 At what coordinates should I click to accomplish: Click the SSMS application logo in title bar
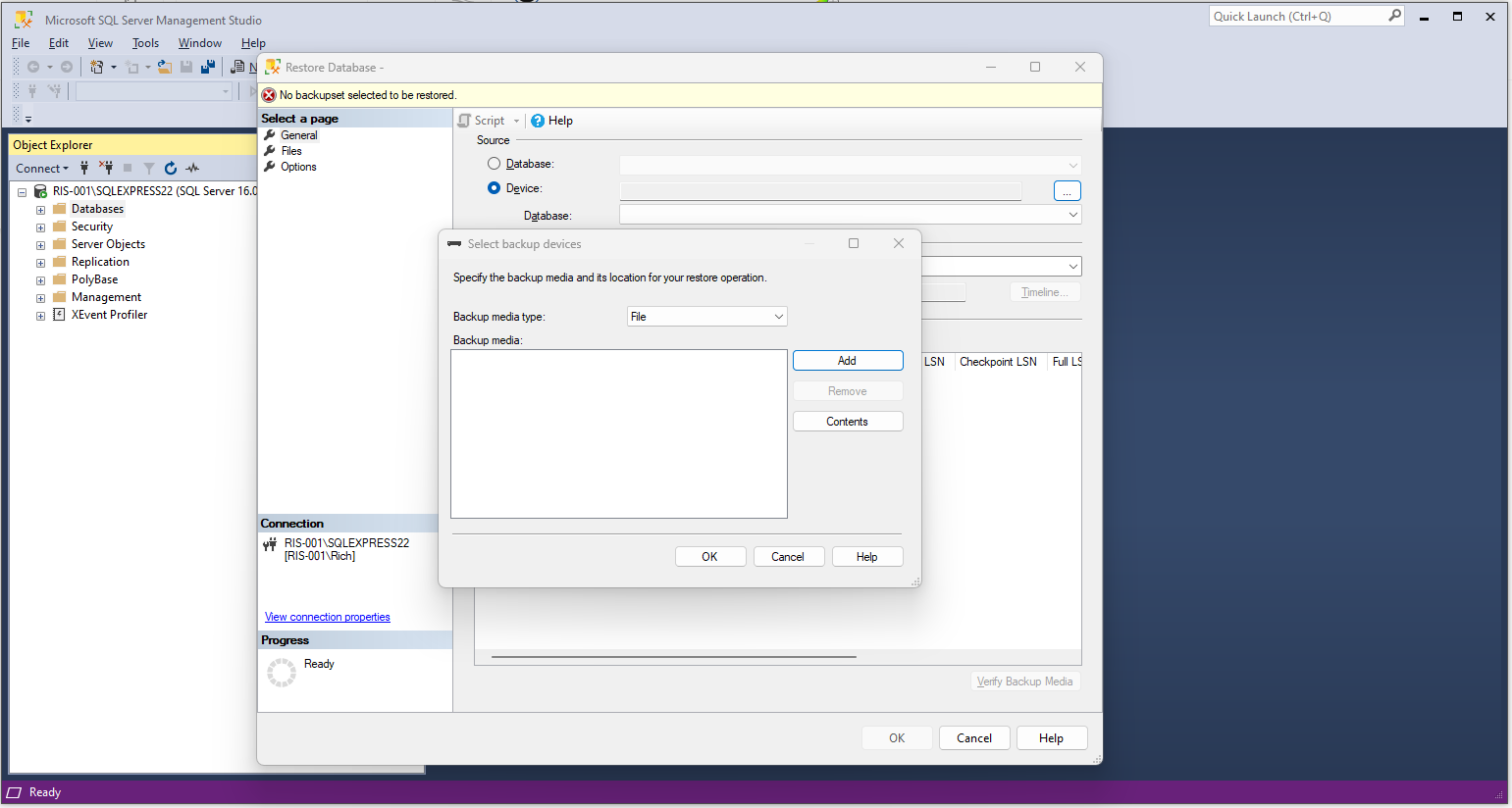(24, 20)
